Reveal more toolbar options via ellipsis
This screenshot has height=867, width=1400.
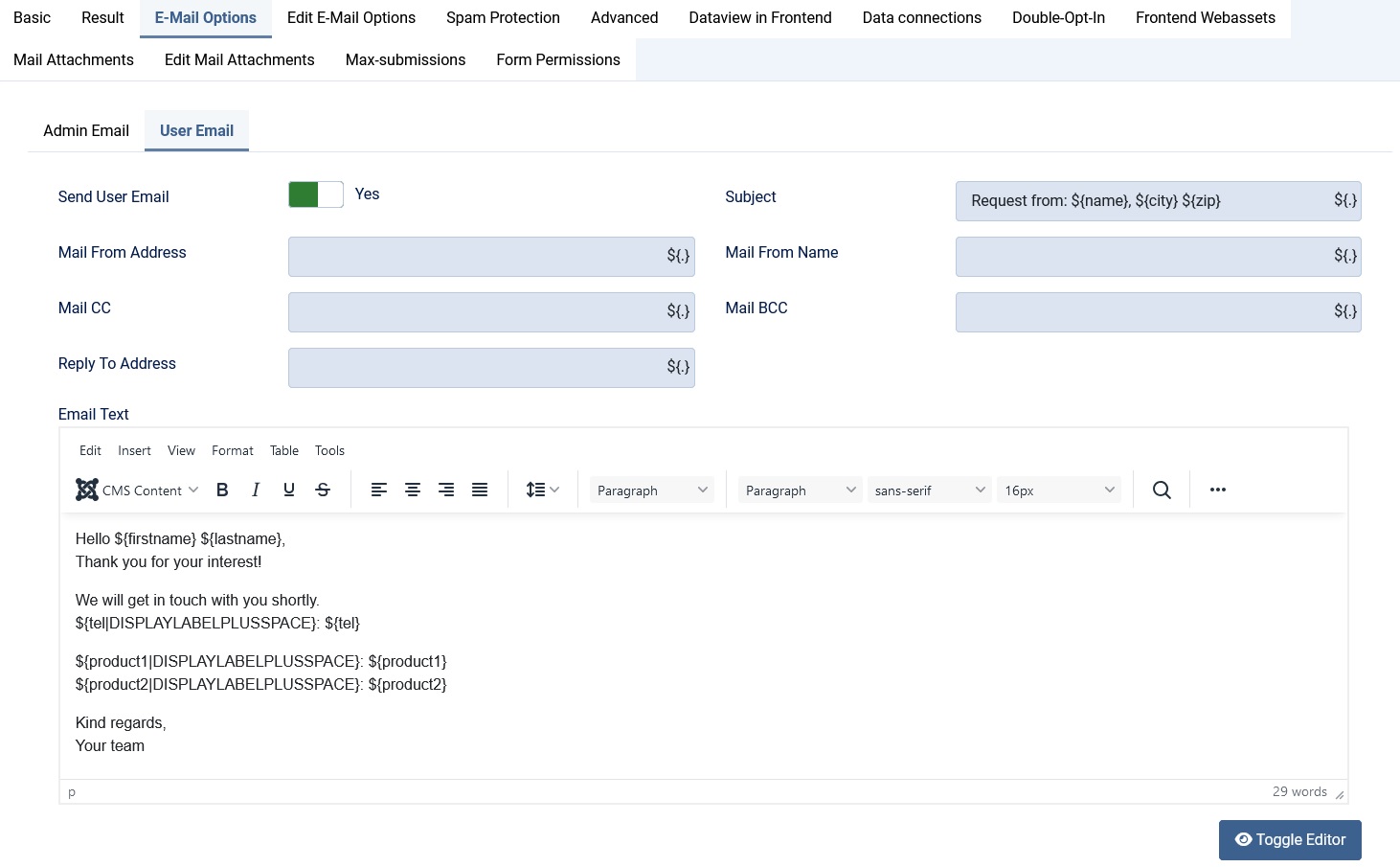pos(1217,490)
